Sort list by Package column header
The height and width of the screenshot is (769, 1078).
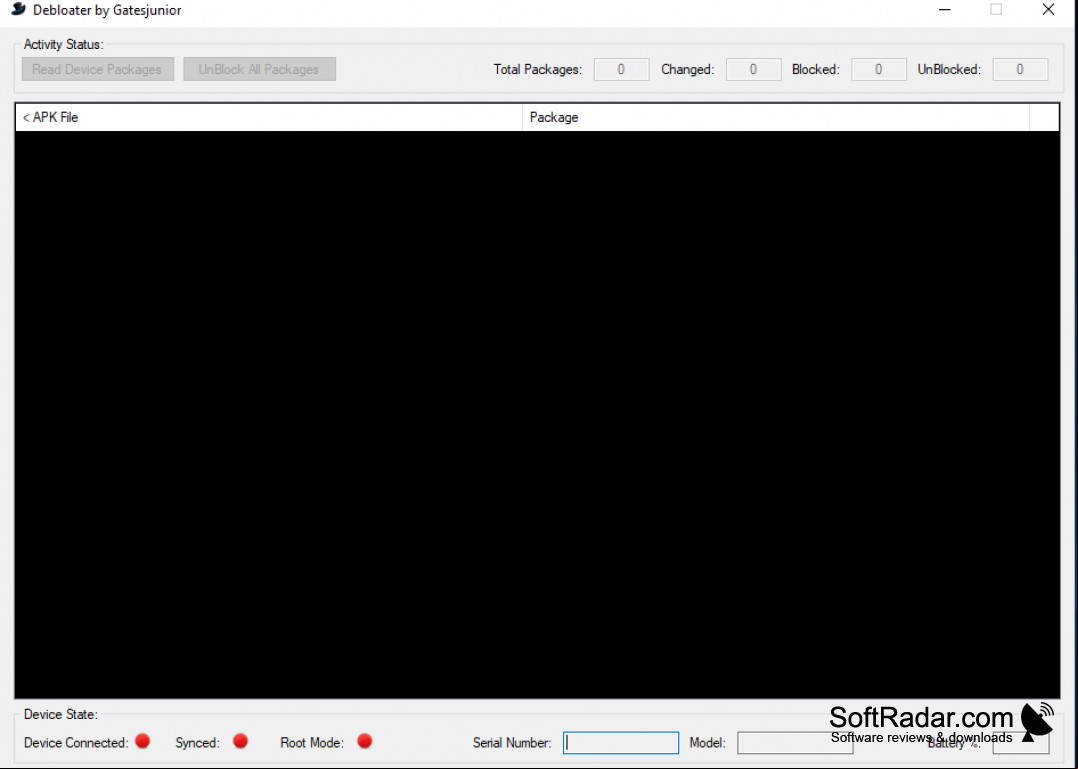point(776,118)
